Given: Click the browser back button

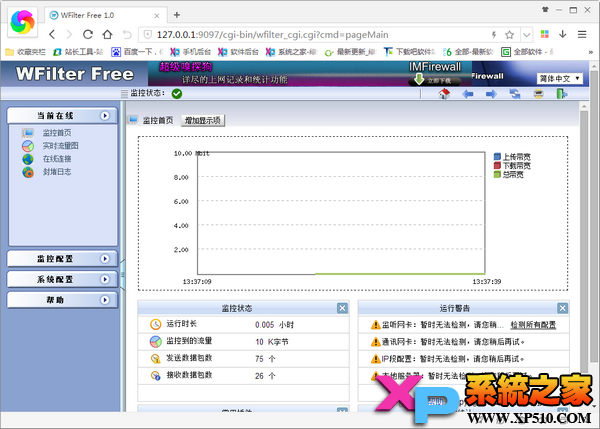Looking at the screenshot, I should coord(52,34).
